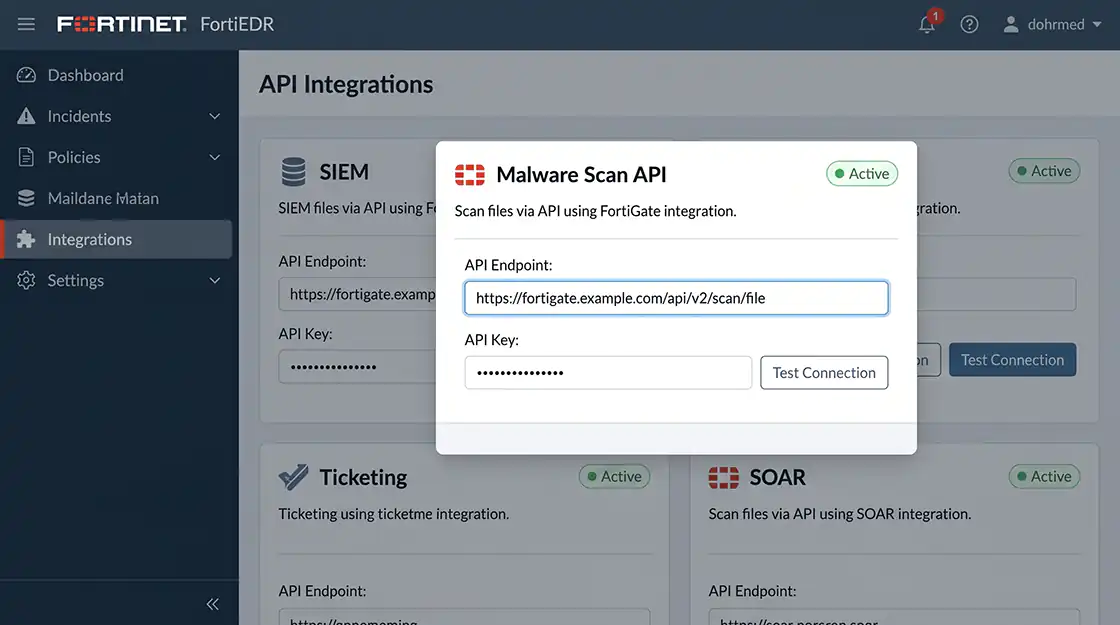Click the SOAR API Endpoint field
Image resolution: width=1120 pixels, height=625 pixels.
click(894, 617)
